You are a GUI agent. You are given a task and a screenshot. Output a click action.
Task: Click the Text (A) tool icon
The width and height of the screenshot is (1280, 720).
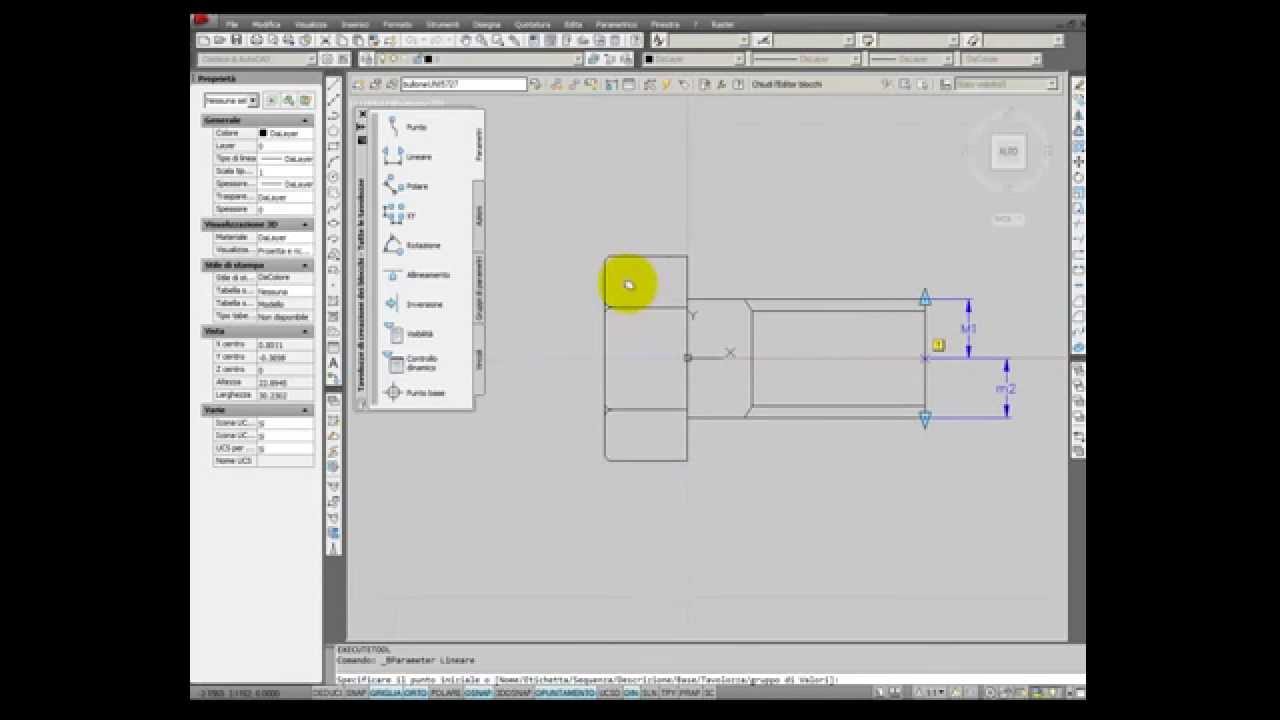click(x=334, y=363)
